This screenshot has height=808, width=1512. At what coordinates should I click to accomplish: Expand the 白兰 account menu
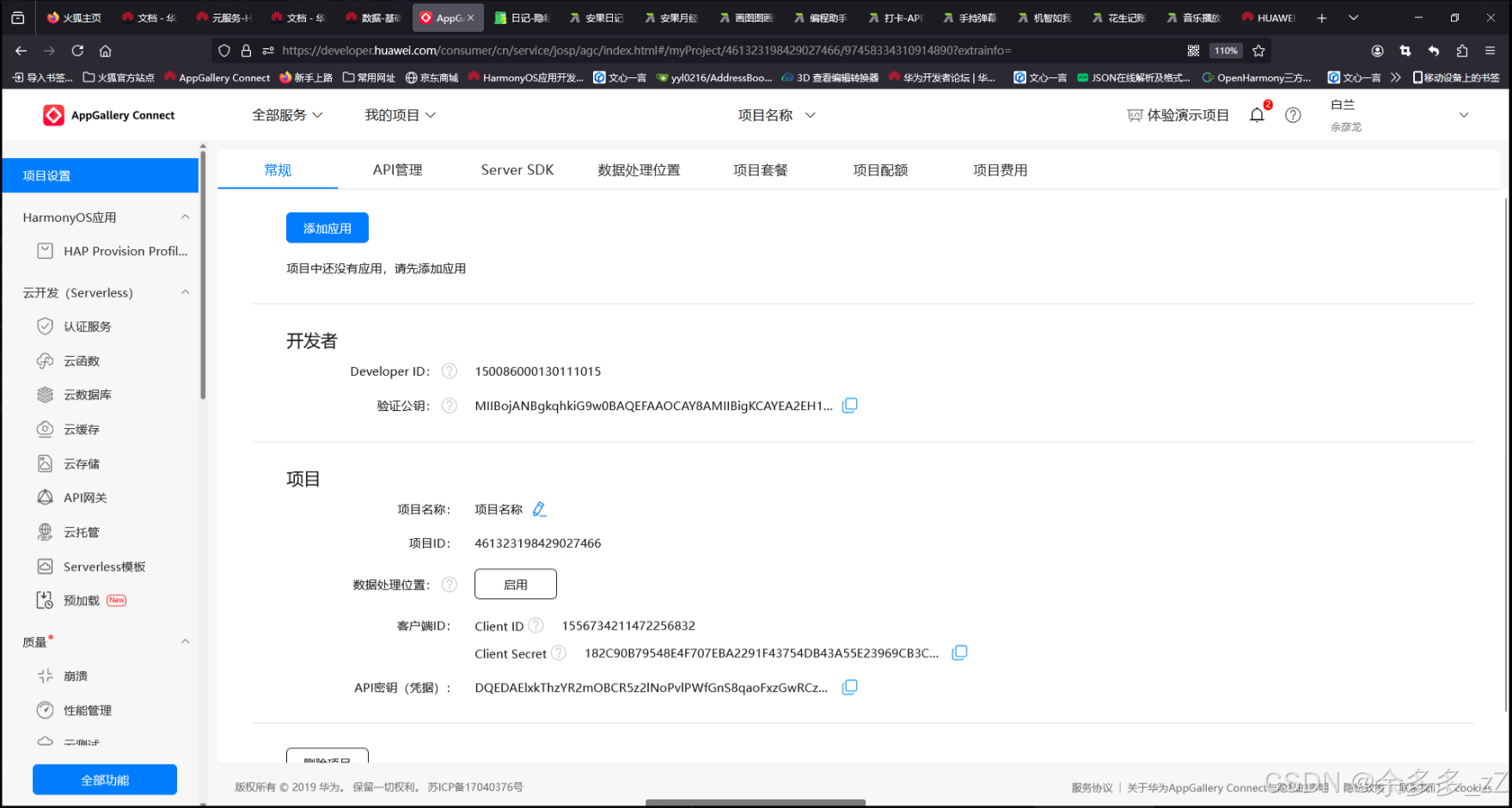(x=1464, y=115)
